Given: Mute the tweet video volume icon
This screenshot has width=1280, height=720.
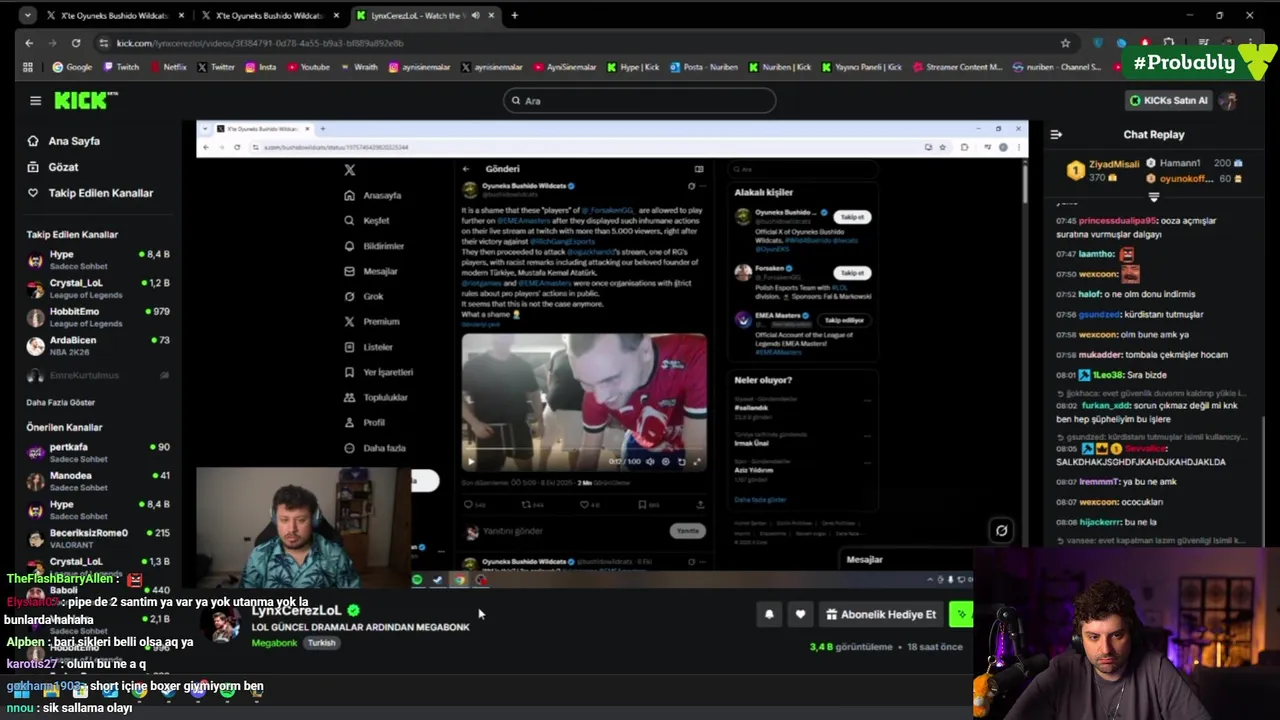Looking at the screenshot, I should point(650,461).
